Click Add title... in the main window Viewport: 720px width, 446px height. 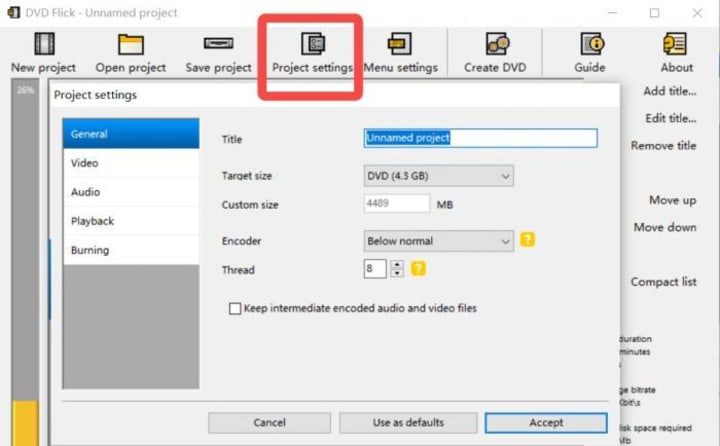[x=669, y=91]
